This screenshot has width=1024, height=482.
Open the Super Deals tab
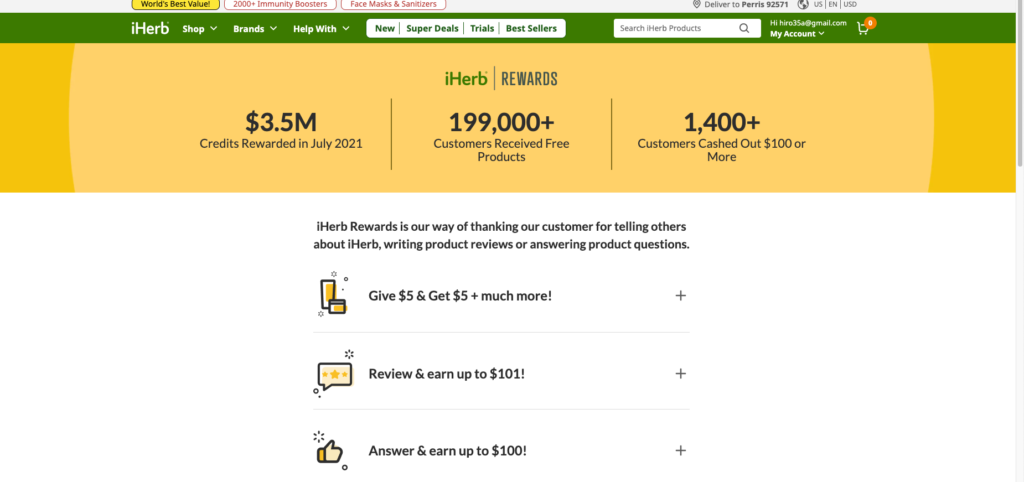tap(432, 28)
